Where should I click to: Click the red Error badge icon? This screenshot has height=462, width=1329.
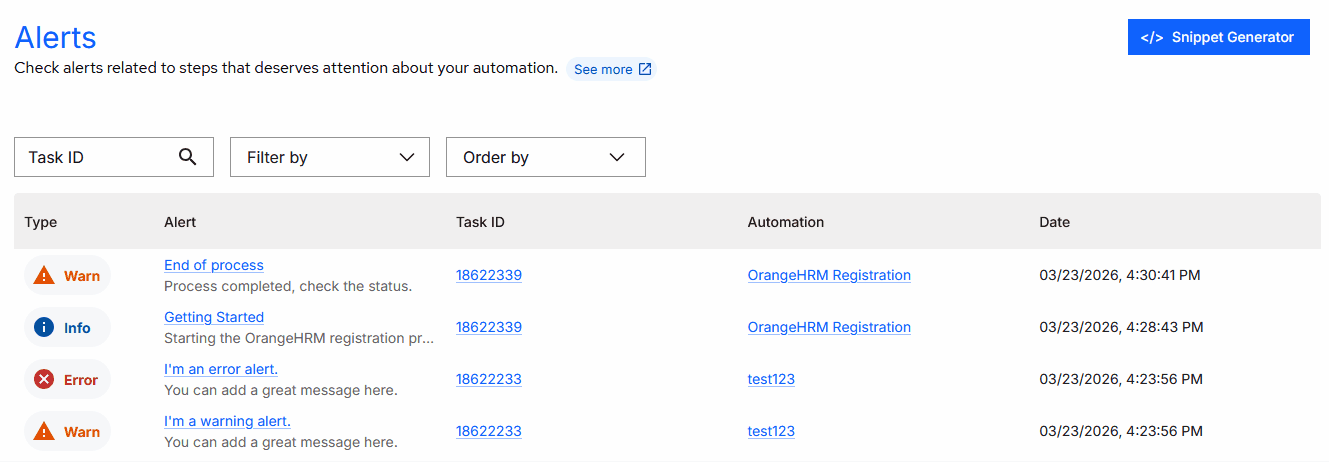click(x=44, y=380)
